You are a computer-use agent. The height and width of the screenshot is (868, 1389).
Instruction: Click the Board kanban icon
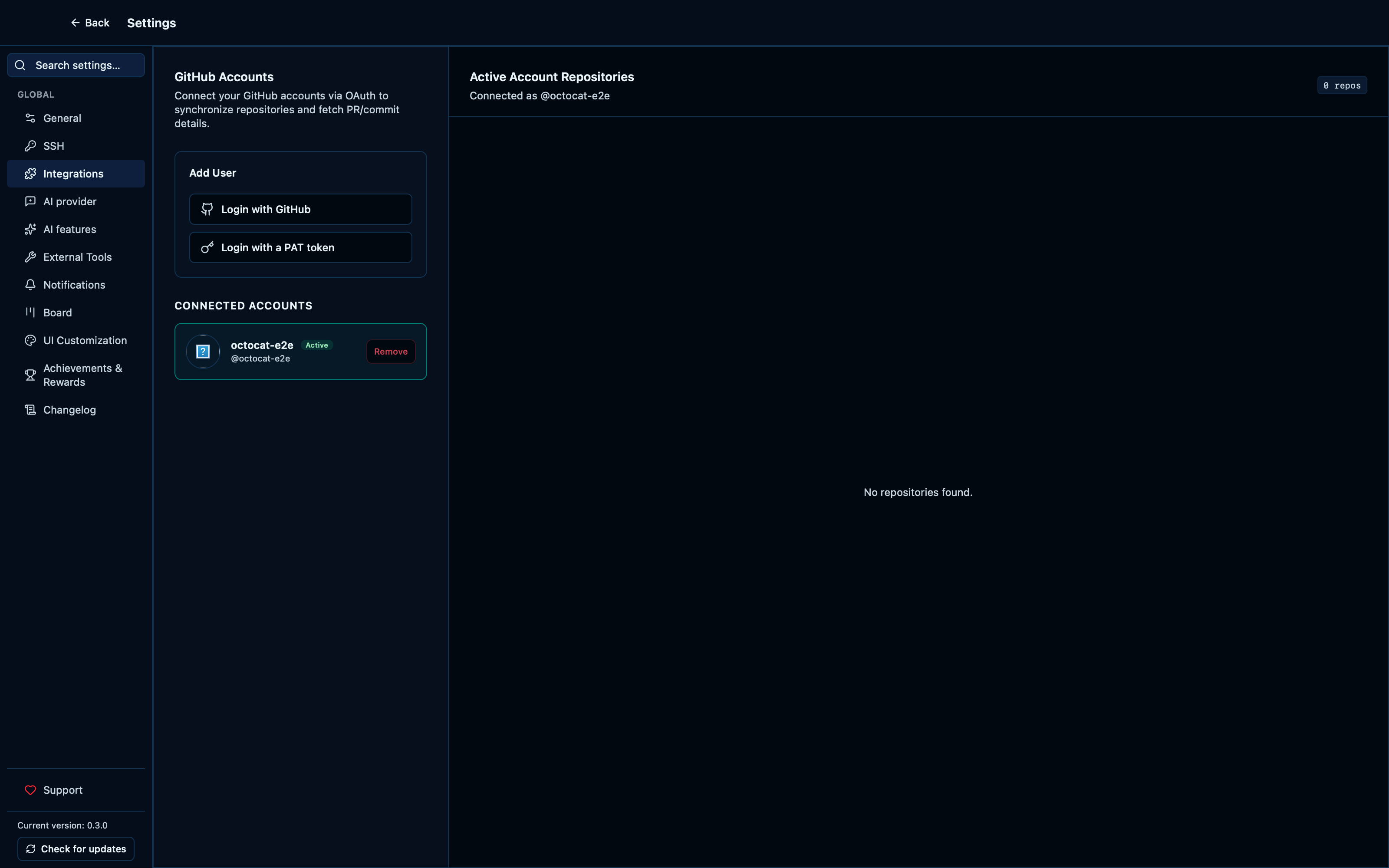click(x=30, y=312)
